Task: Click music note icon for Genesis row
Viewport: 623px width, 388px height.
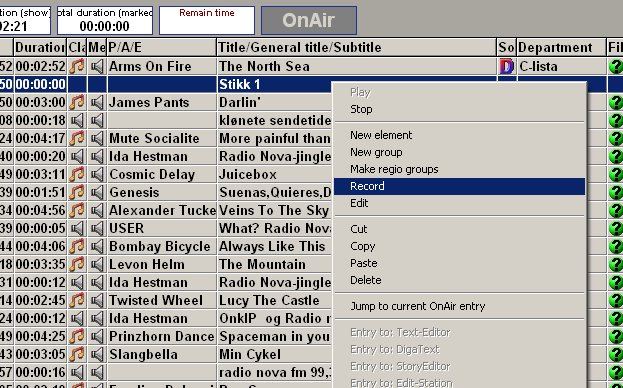Action: pos(77,192)
